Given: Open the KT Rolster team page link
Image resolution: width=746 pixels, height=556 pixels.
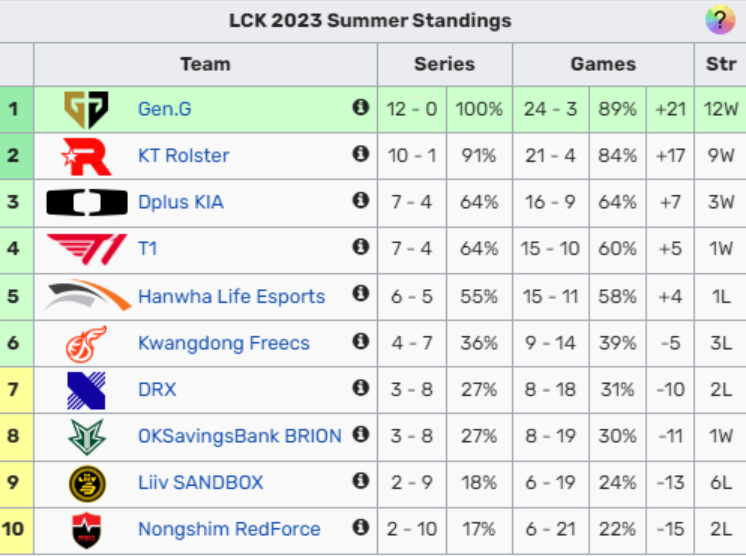Looking at the screenshot, I should [x=184, y=156].
